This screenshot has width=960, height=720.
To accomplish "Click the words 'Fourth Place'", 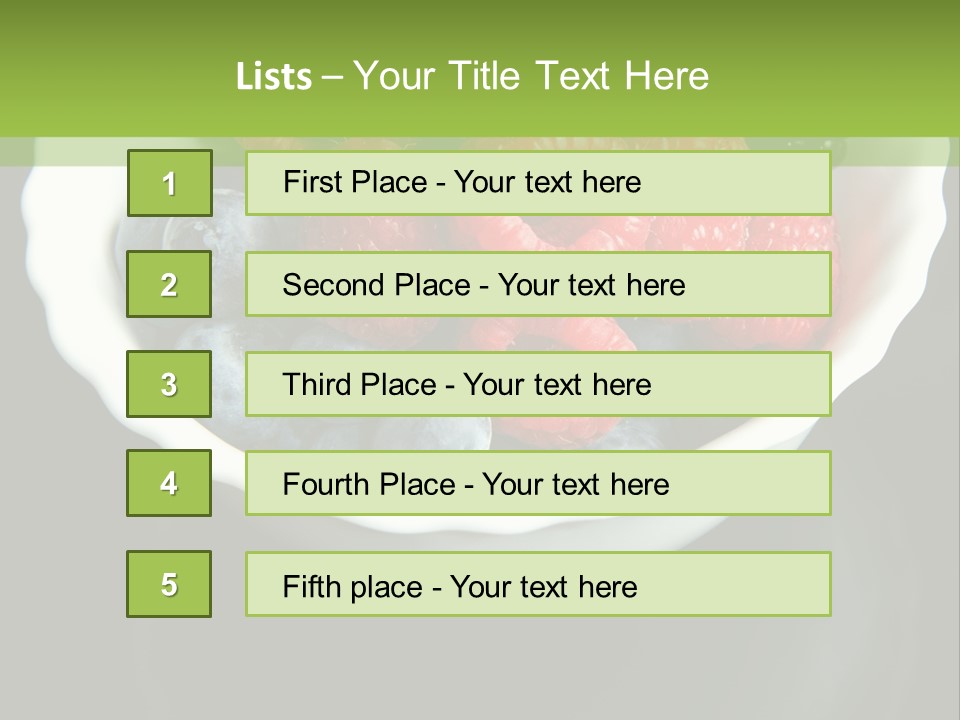I will point(369,484).
